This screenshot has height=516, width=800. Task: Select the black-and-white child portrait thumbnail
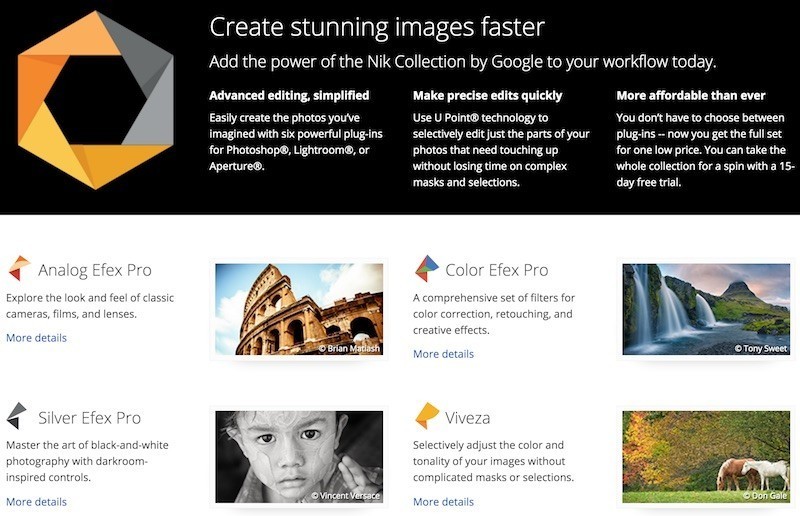(x=299, y=457)
